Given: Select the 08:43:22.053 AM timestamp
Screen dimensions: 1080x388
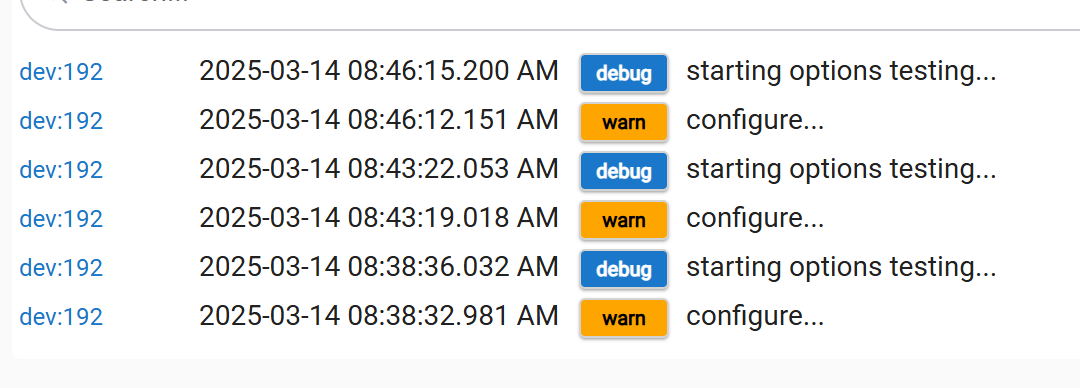Looking at the screenshot, I should 379,169.
